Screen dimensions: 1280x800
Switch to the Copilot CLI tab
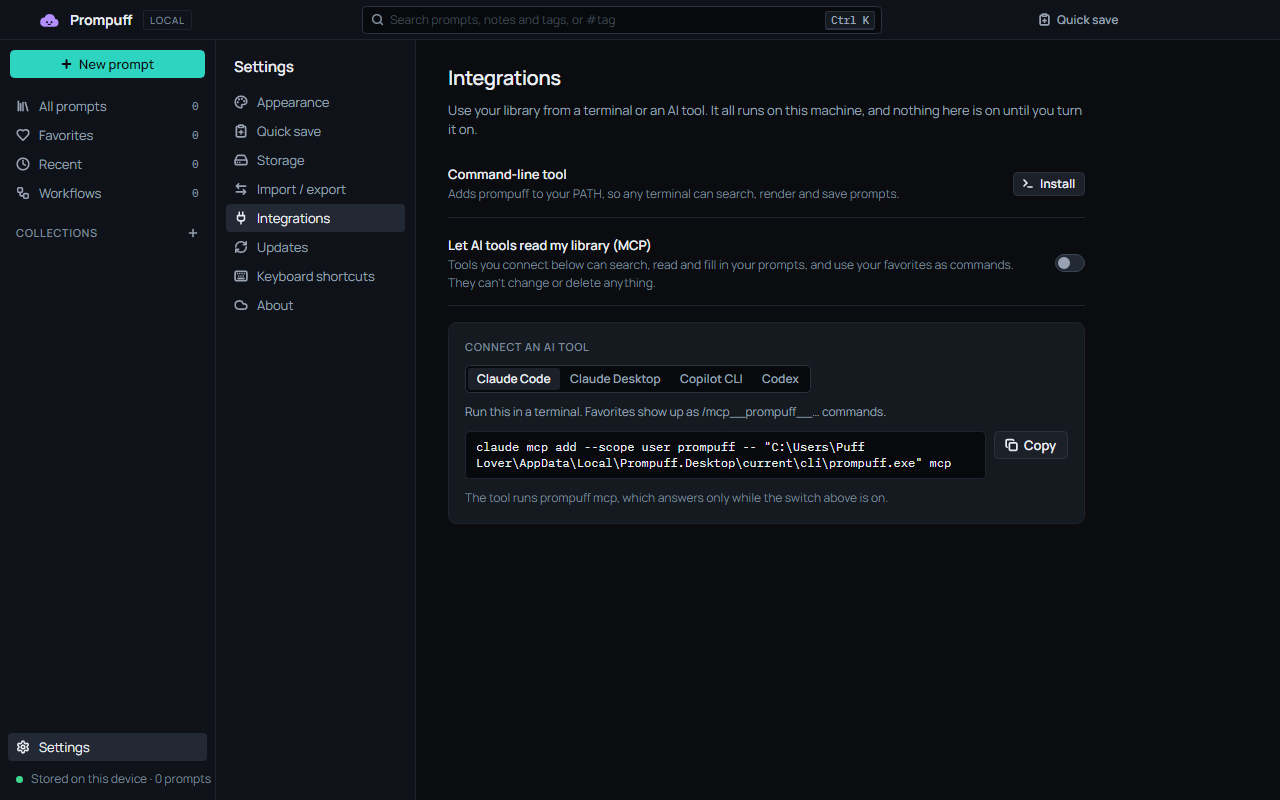pyautogui.click(x=711, y=379)
